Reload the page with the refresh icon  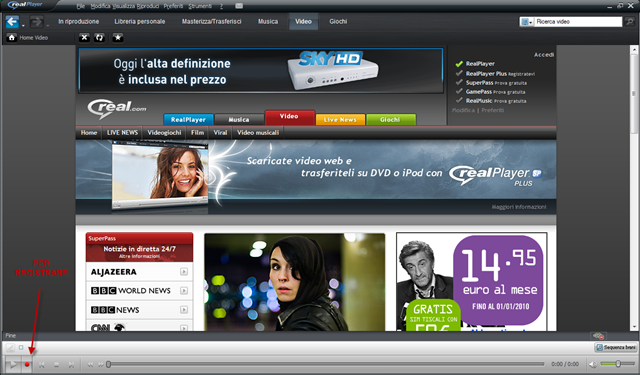(99, 38)
